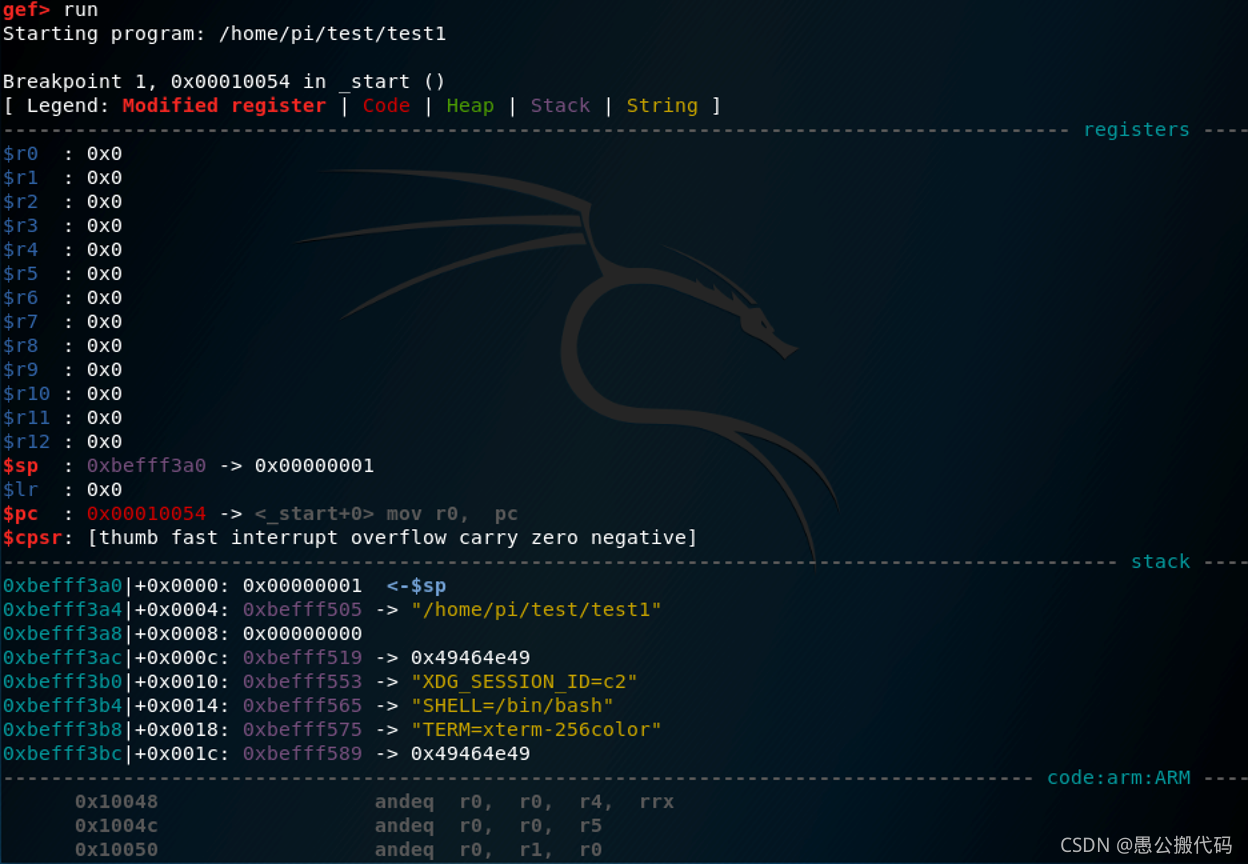Screen dimensions: 1248x864
Task: Click stack address 0xbefff3ac
Action: (62, 658)
